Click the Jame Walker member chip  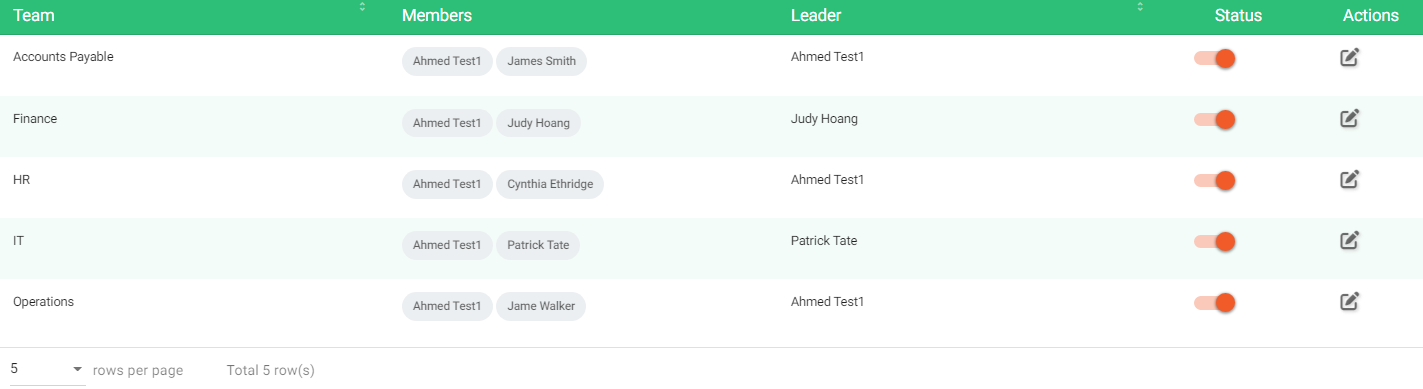[541, 306]
